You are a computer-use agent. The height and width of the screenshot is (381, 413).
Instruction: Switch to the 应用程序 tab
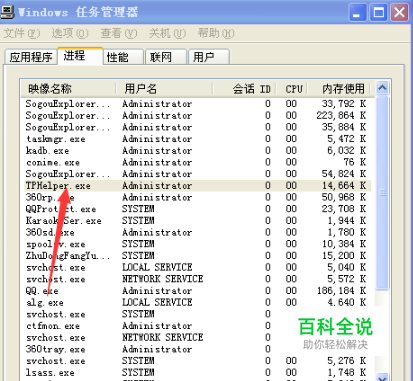(x=31, y=57)
